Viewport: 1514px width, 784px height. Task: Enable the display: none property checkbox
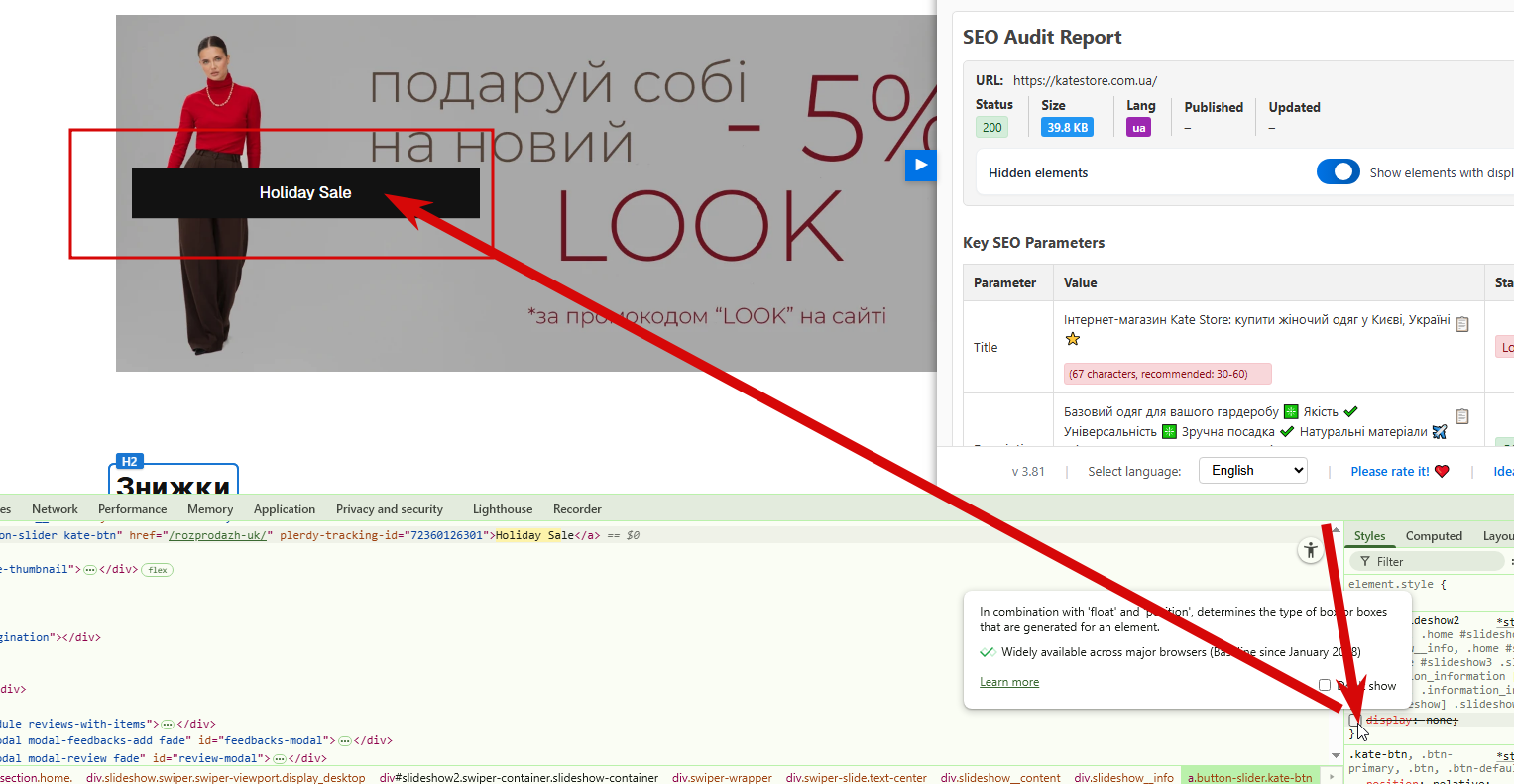tap(1354, 721)
